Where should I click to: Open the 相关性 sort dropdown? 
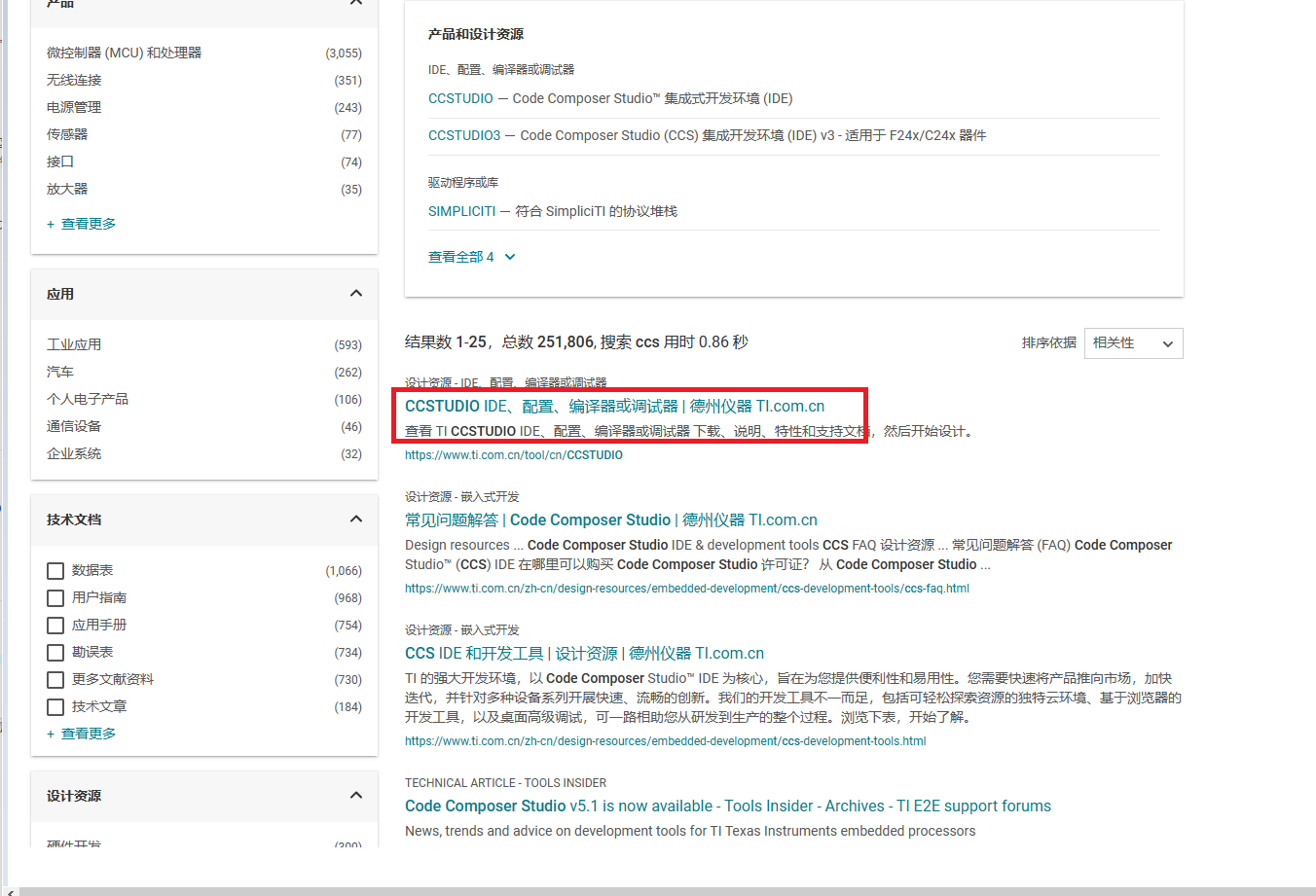coord(1134,342)
